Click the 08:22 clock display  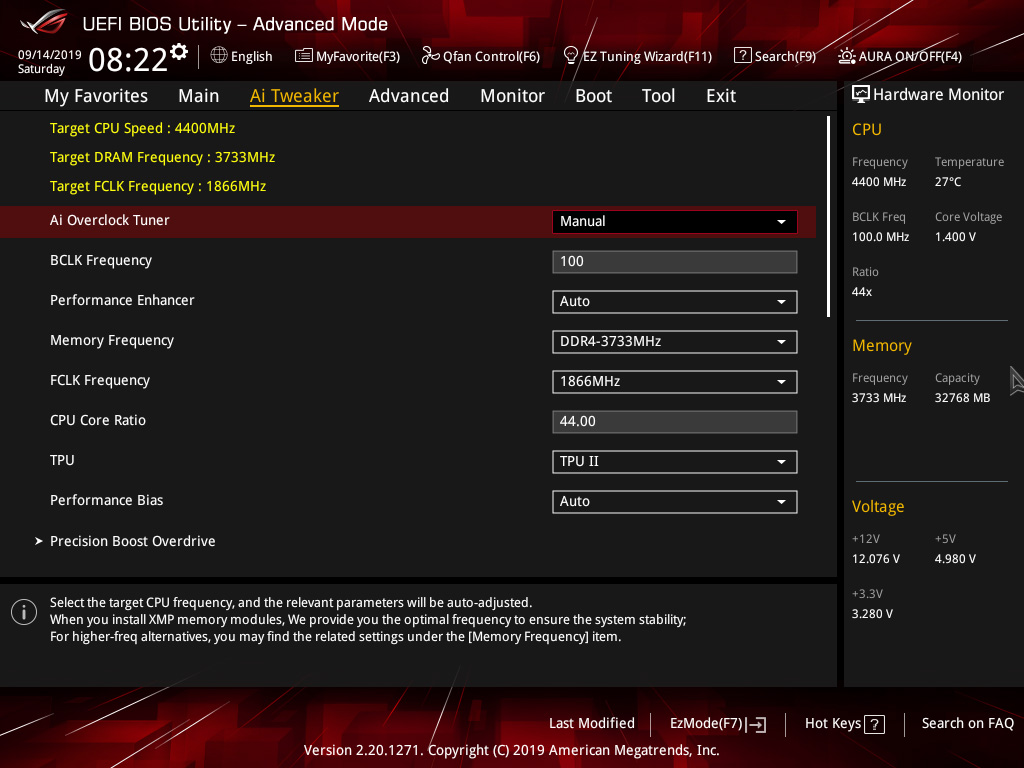pyautogui.click(x=129, y=60)
